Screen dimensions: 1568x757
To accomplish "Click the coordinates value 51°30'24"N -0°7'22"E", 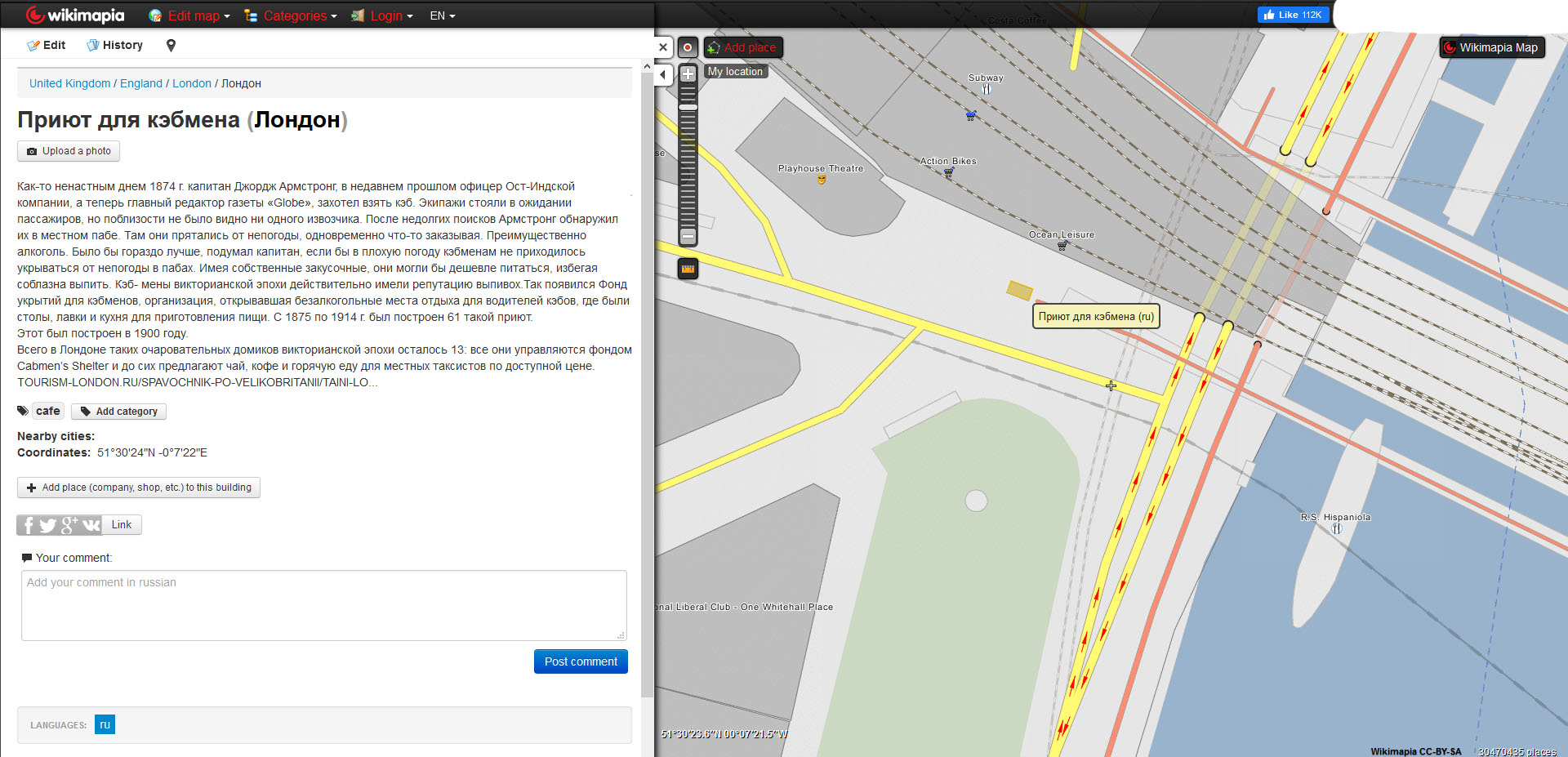I will [x=152, y=452].
